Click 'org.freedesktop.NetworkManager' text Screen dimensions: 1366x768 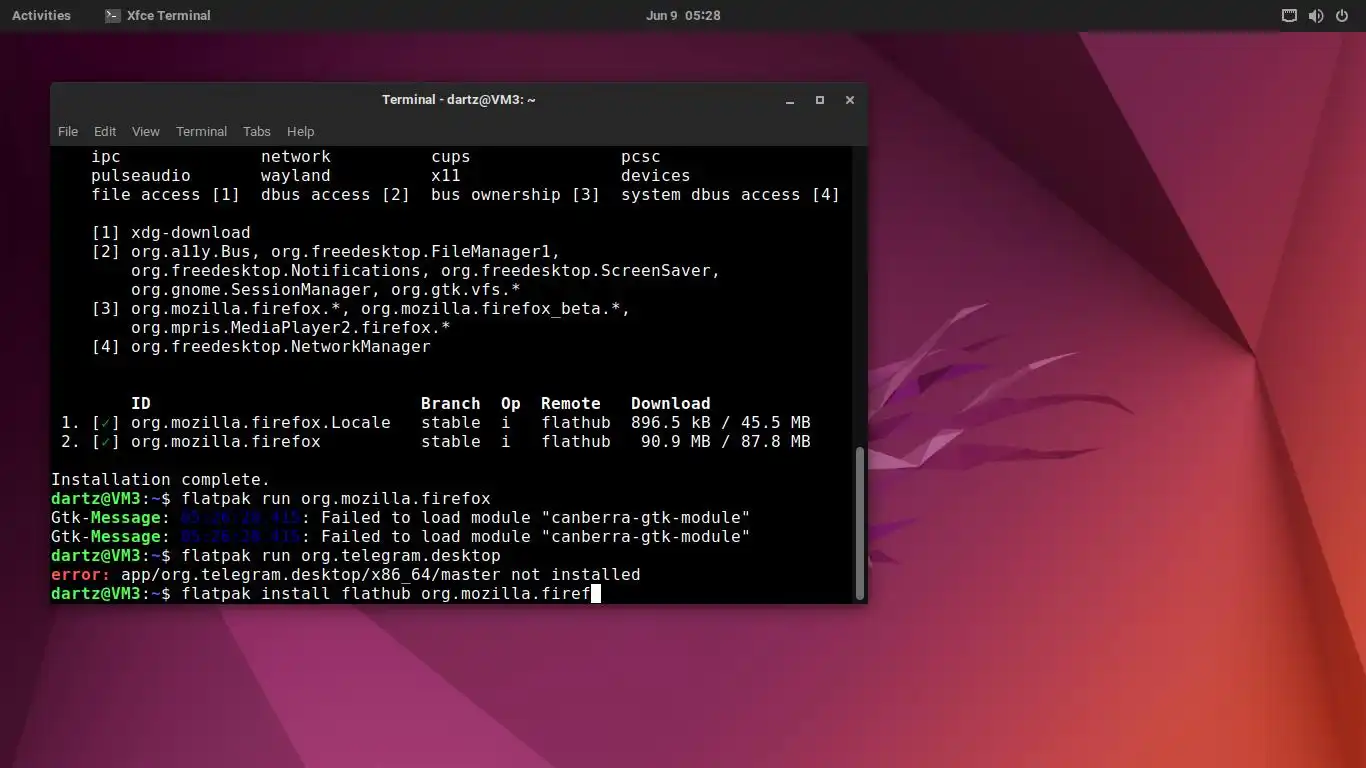(281, 347)
